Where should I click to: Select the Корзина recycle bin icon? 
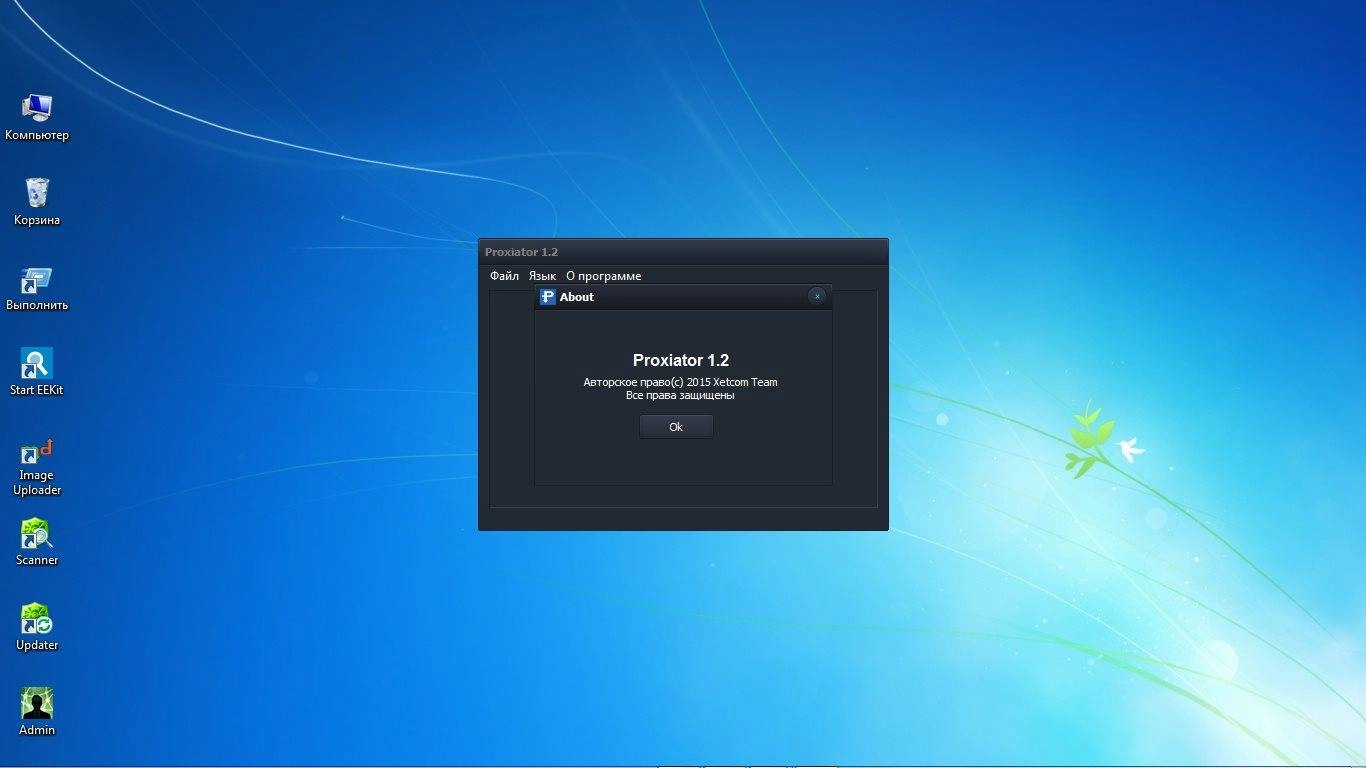37,202
